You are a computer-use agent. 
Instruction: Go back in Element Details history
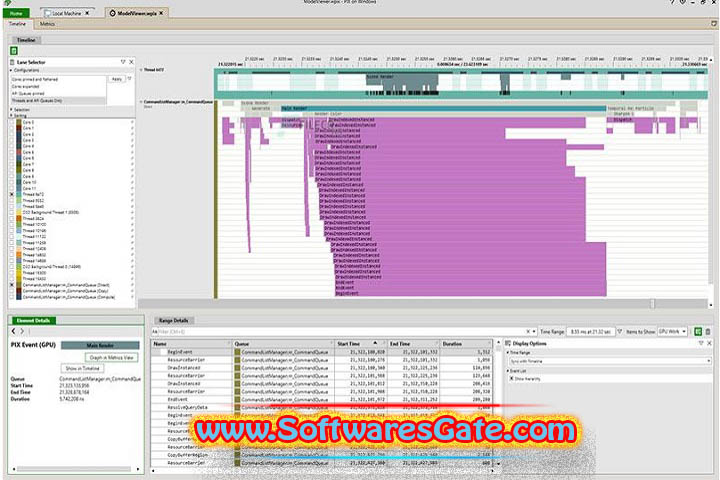pos(13,331)
